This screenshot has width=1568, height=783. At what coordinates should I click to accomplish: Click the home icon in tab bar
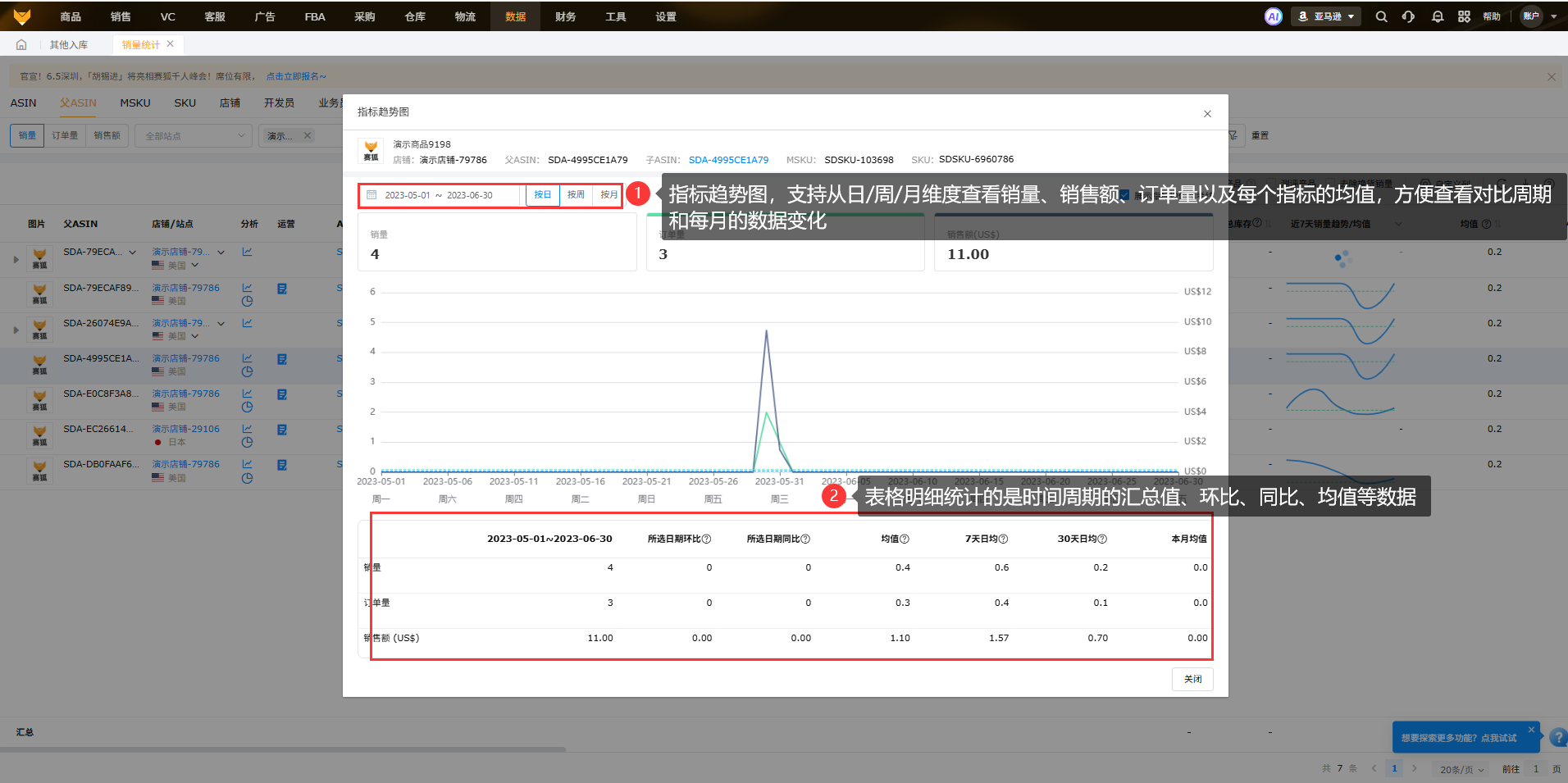21,44
